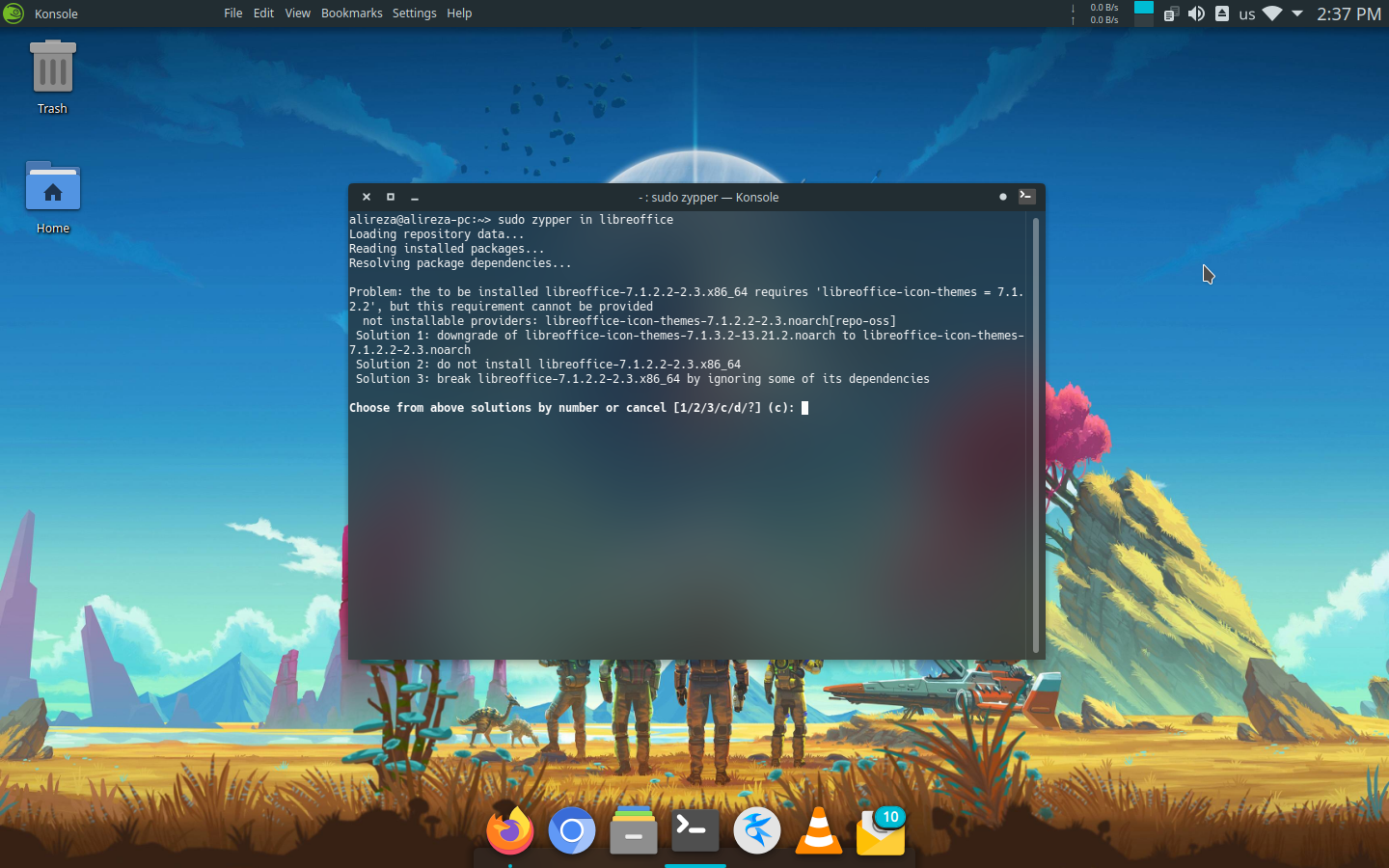Expand the hidden system tray icons arrow
The width and height of the screenshot is (1389, 868).
point(1297,14)
